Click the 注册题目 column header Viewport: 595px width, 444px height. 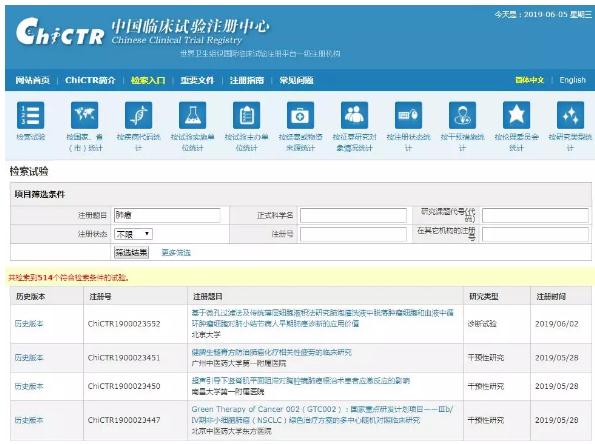coord(208,296)
